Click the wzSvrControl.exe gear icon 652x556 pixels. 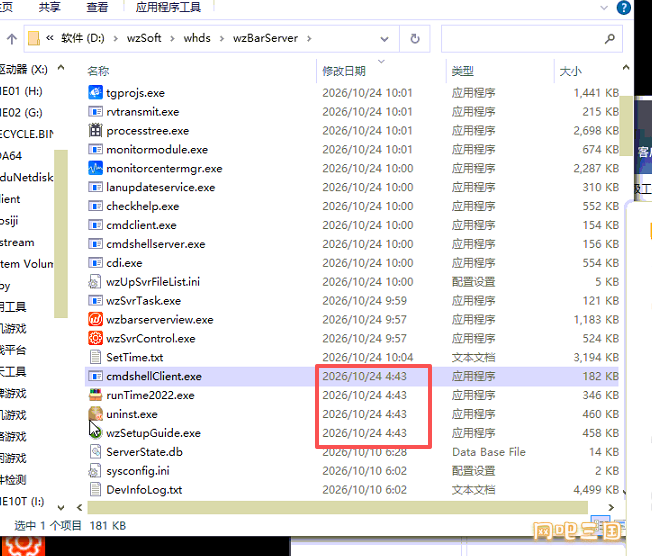[x=95, y=338]
